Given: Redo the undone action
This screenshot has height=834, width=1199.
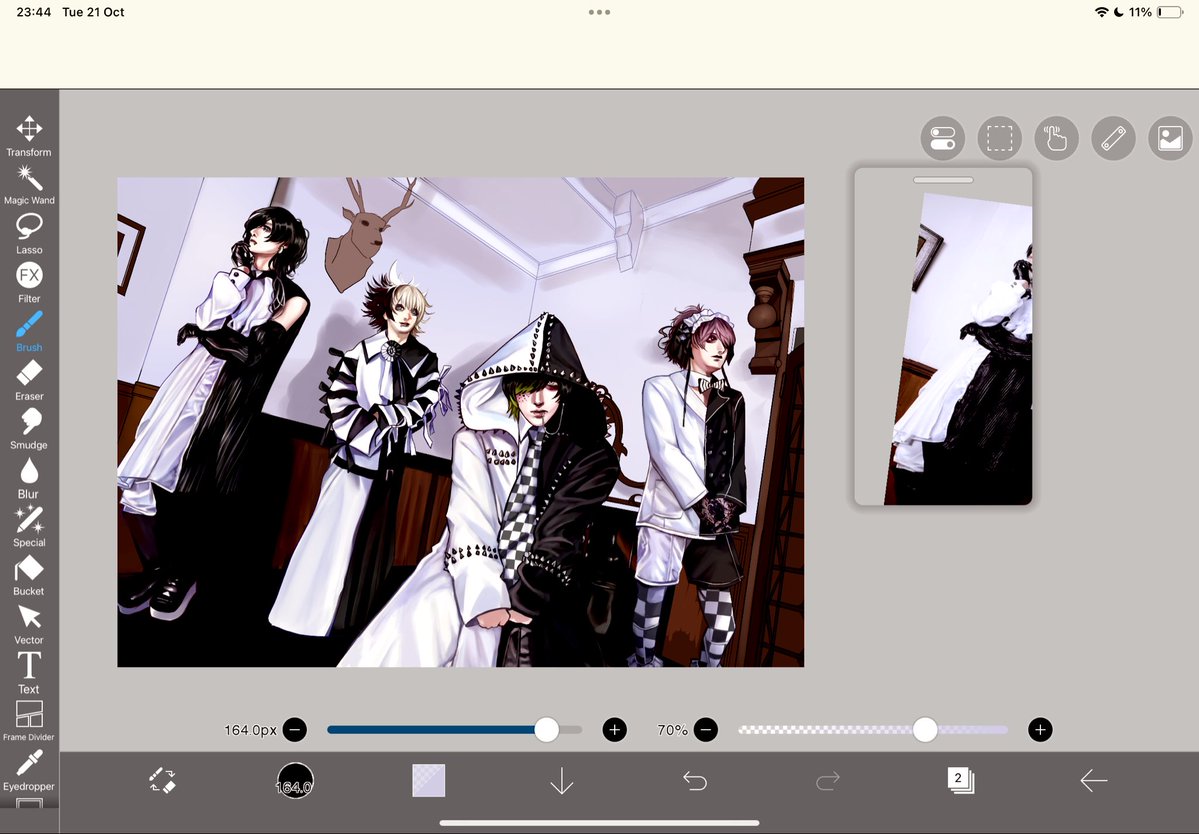Looking at the screenshot, I should (x=828, y=780).
